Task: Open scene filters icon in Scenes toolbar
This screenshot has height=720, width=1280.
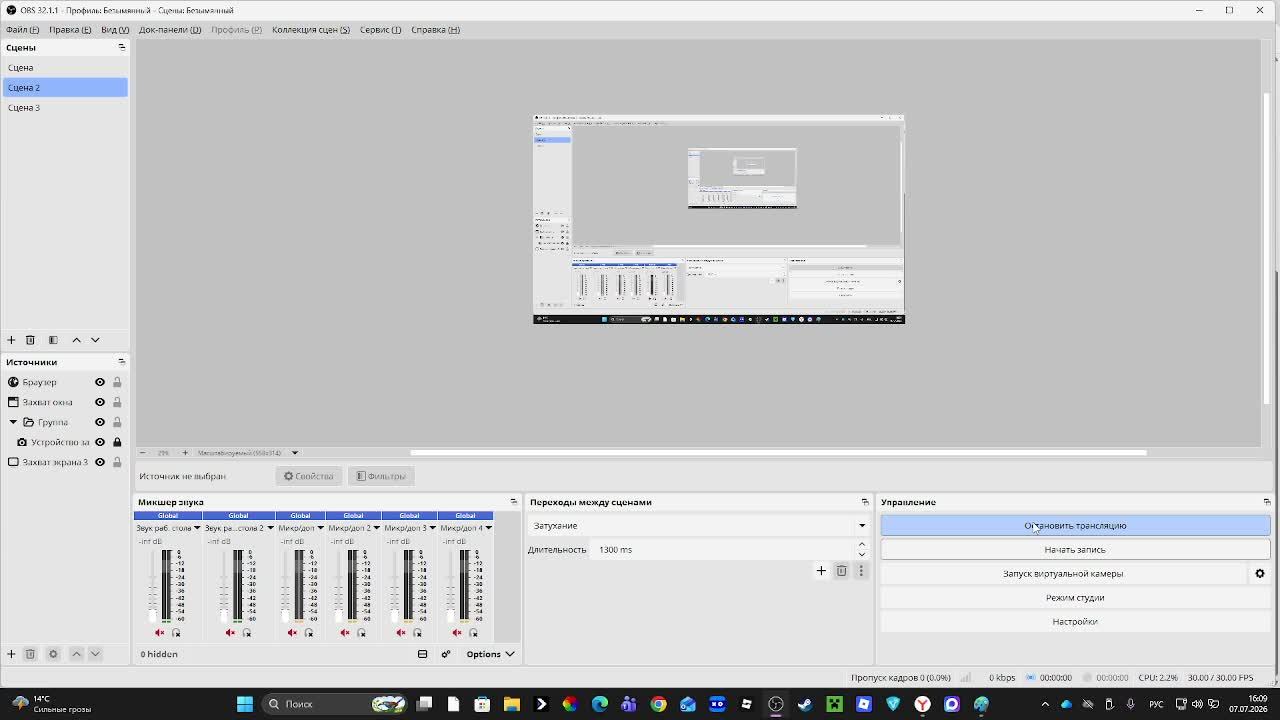Action: (53, 340)
